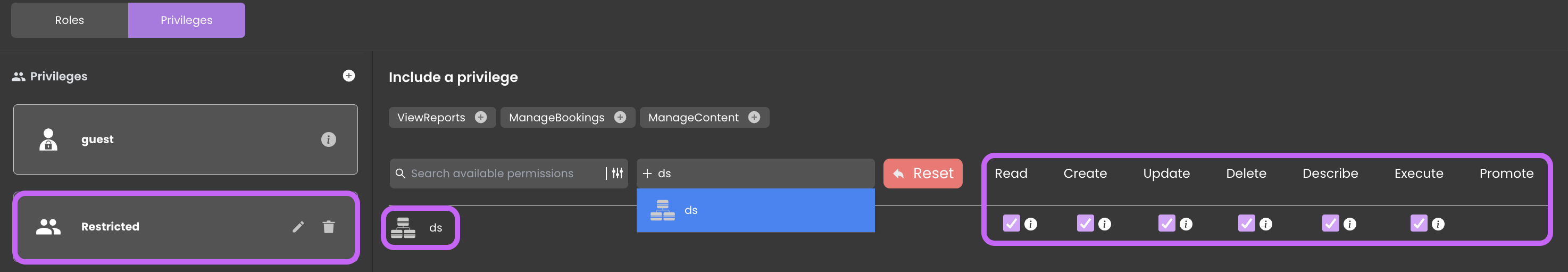1568x272 pixels.
Task: Select ds option in dropdown list
Action: (x=755, y=211)
